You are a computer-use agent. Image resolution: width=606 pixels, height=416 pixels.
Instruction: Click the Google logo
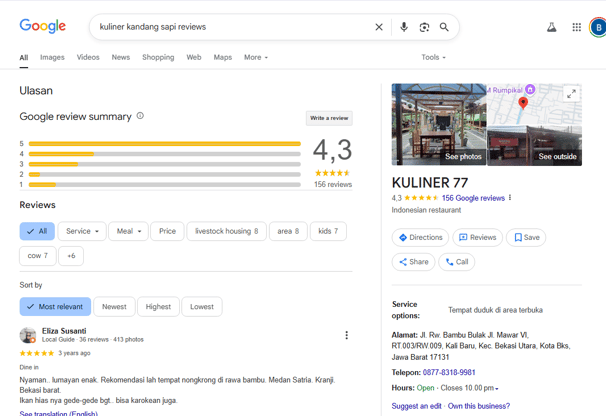coord(43,26)
